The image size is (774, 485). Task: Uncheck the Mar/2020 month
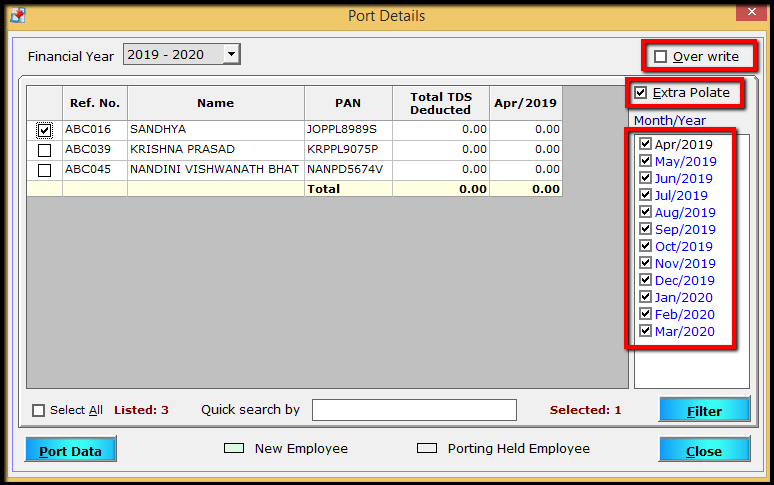point(645,331)
